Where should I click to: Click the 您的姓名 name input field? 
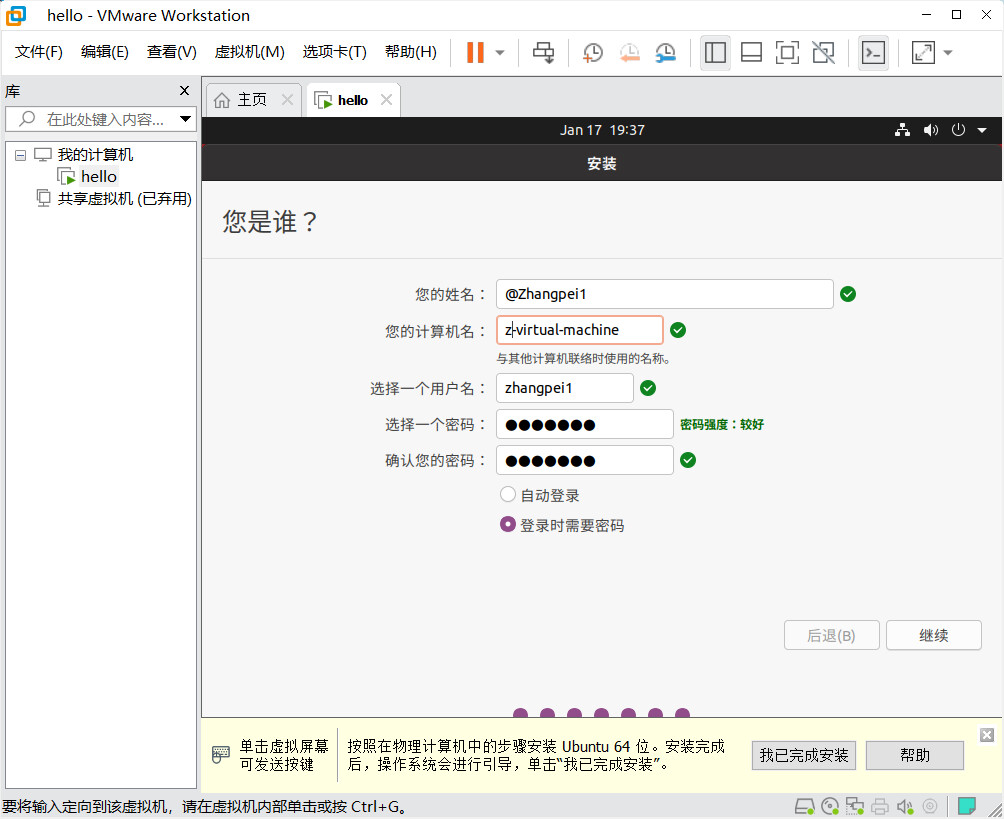pos(665,294)
